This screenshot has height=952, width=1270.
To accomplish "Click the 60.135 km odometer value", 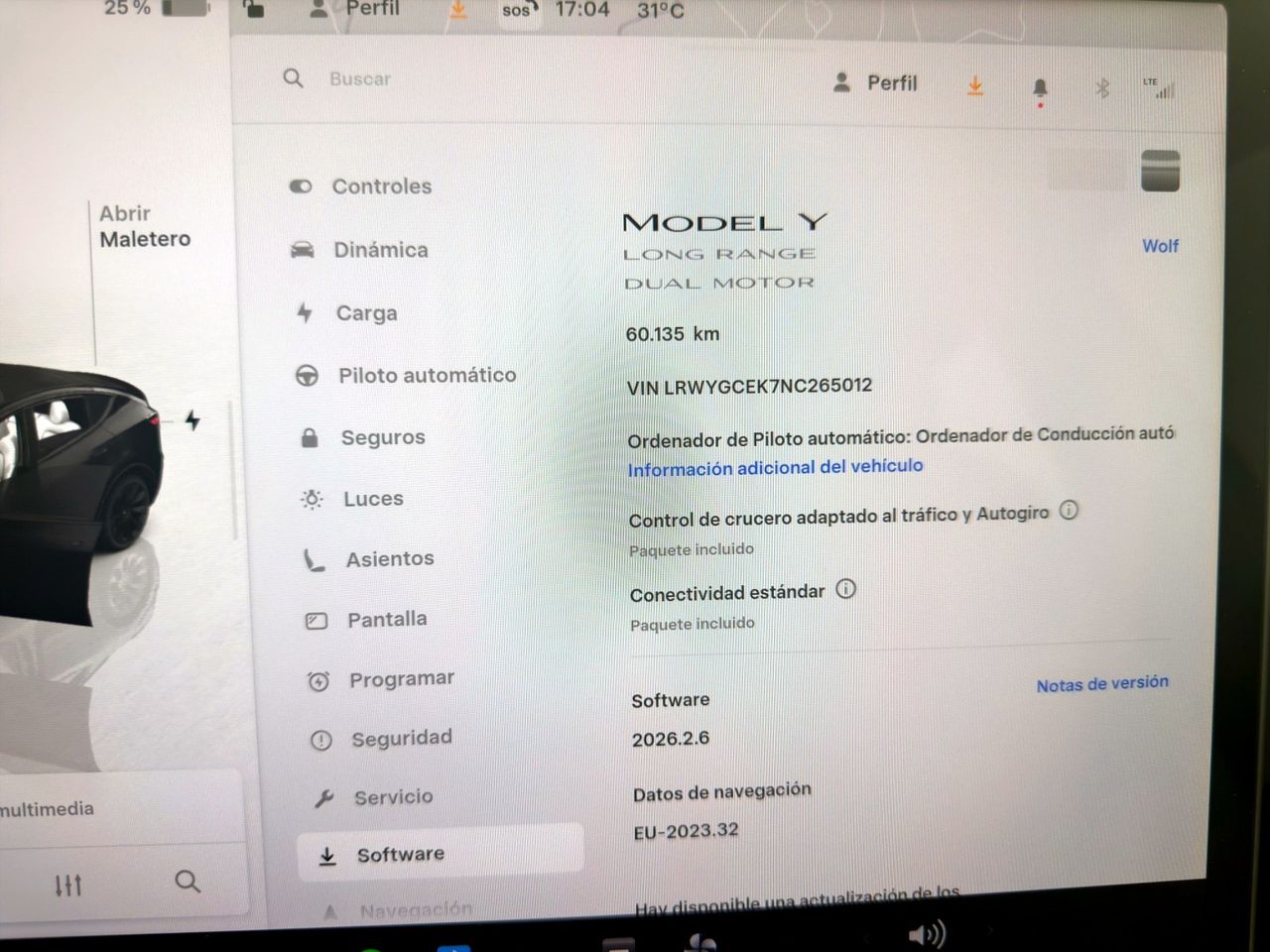I will (673, 334).
